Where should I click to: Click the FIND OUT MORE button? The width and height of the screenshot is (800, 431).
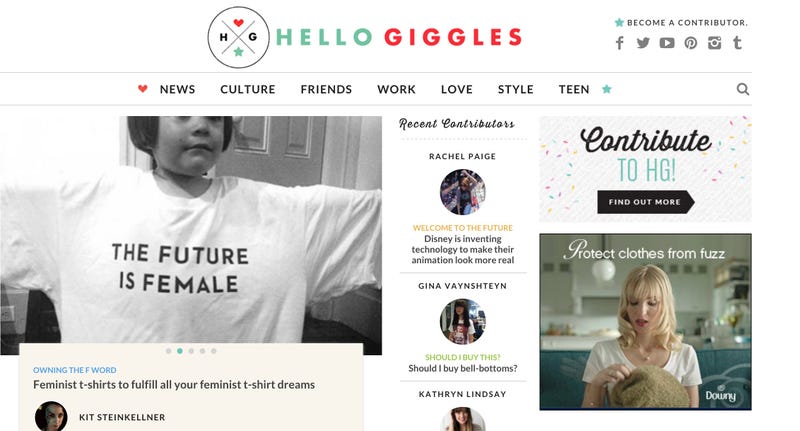click(x=646, y=202)
